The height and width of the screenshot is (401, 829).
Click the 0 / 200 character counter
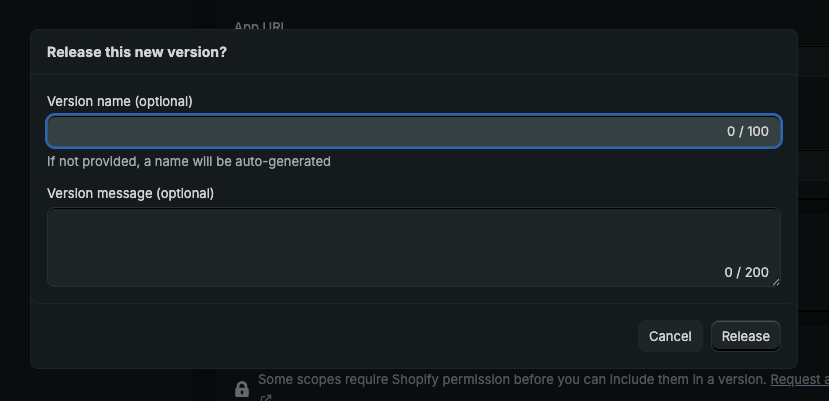coord(747,272)
